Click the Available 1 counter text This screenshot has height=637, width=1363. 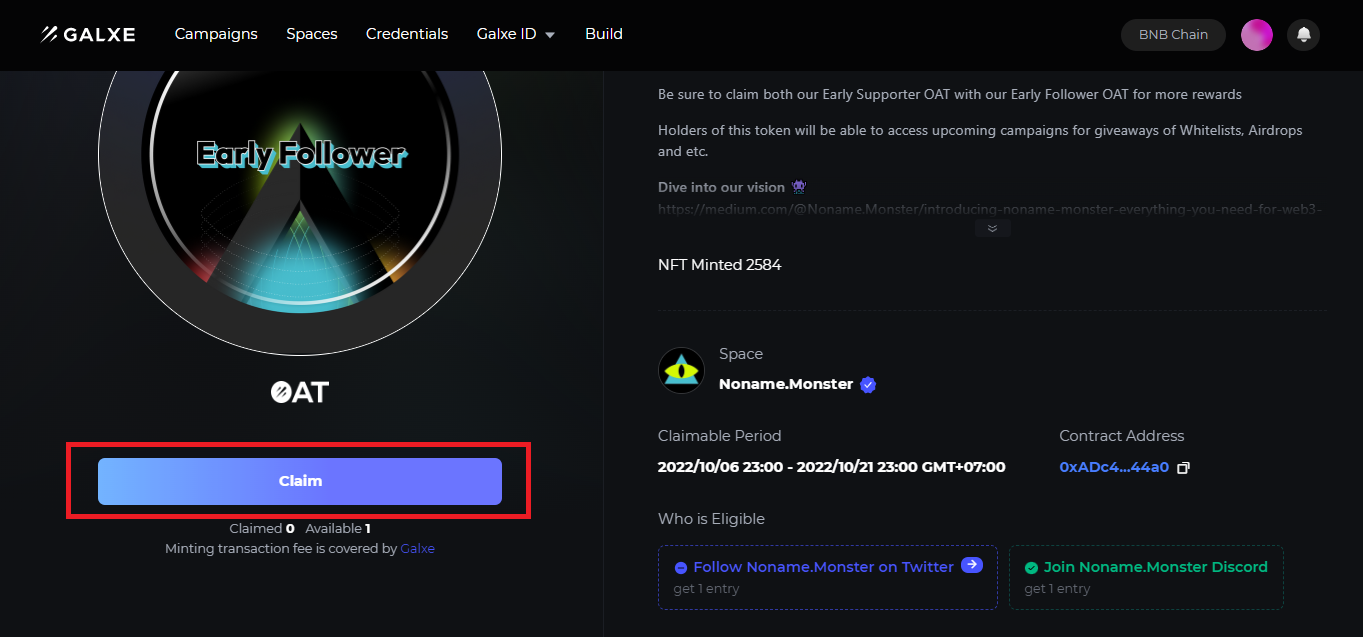(x=338, y=529)
